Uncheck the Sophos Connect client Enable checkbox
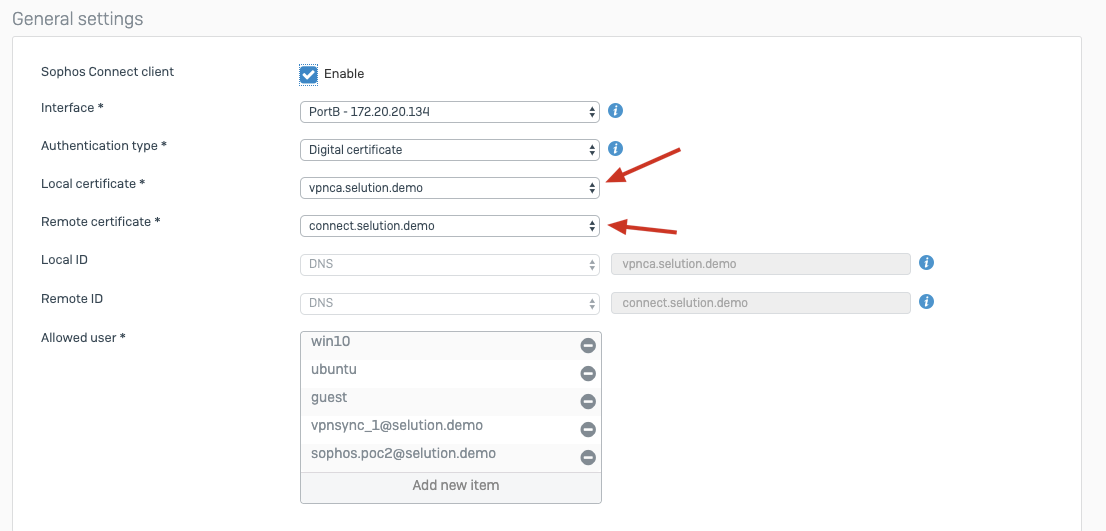This screenshot has height=531, width=1106. pyautogui.click(x=308, y=73)
